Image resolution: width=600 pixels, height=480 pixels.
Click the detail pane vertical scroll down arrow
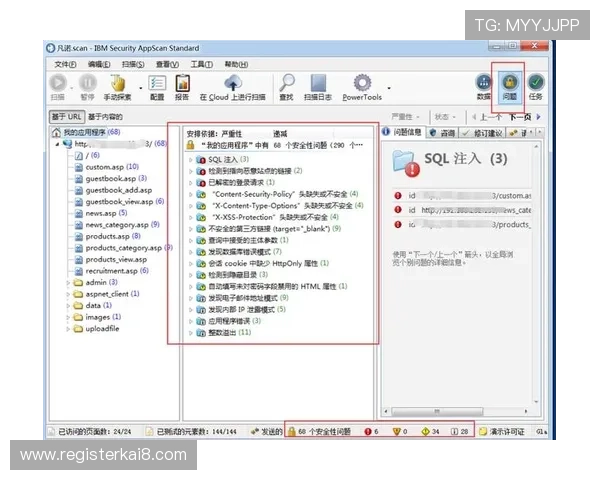(536, 402)
